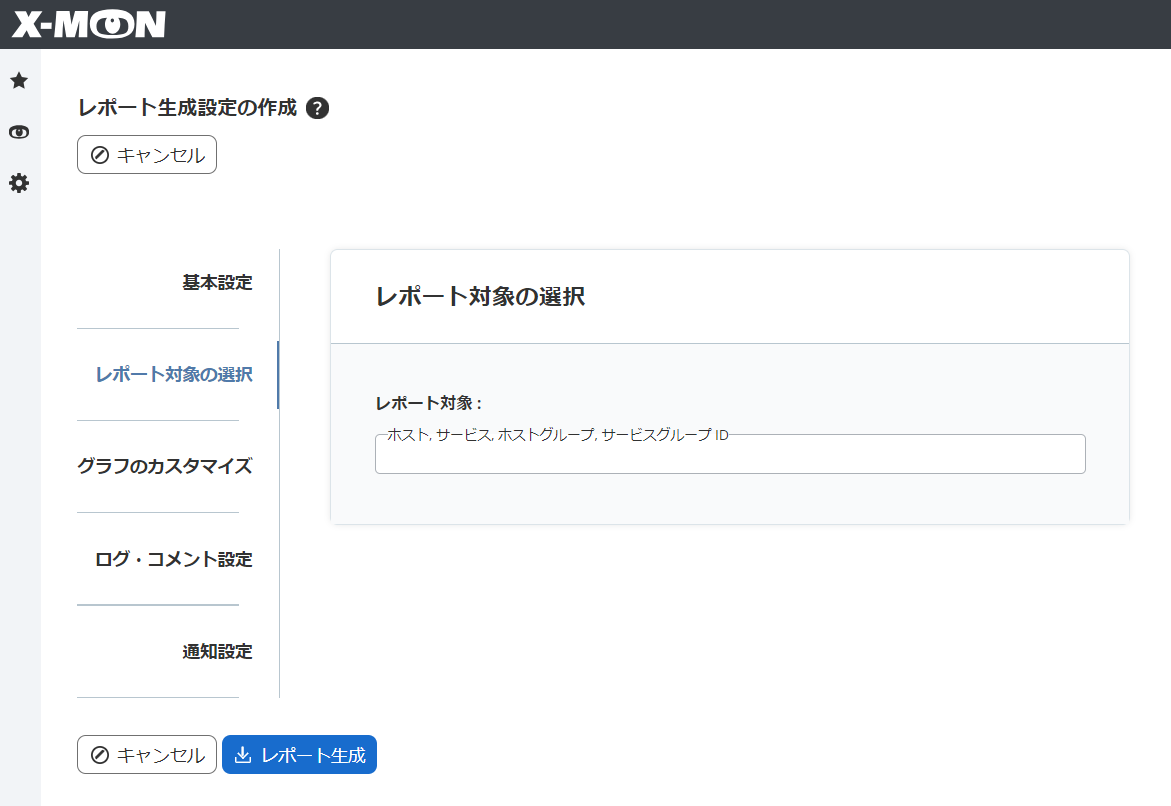Image resolution: width=1171 pixels, height=806 pixels.
Task: Focus the ホストグループ ID input field
Action: pos(729,455)
